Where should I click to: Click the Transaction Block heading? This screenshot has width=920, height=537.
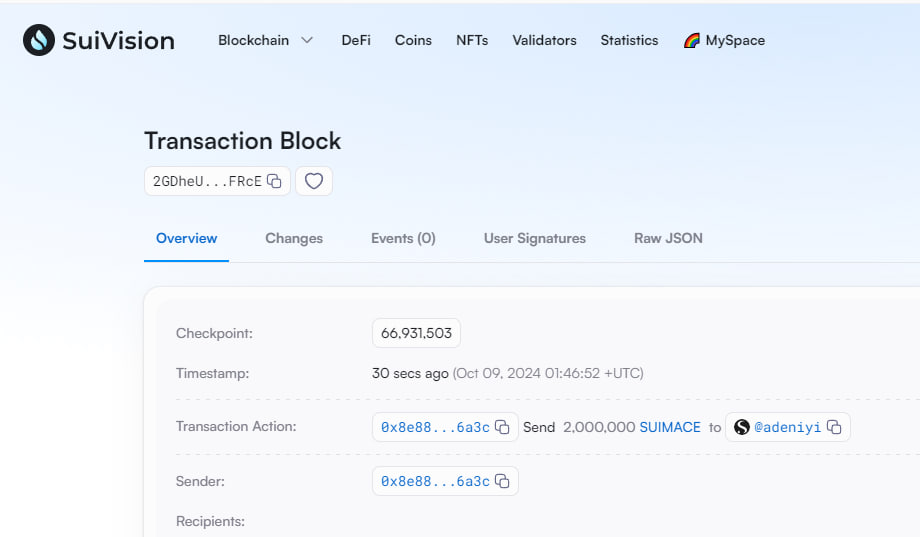242,141
